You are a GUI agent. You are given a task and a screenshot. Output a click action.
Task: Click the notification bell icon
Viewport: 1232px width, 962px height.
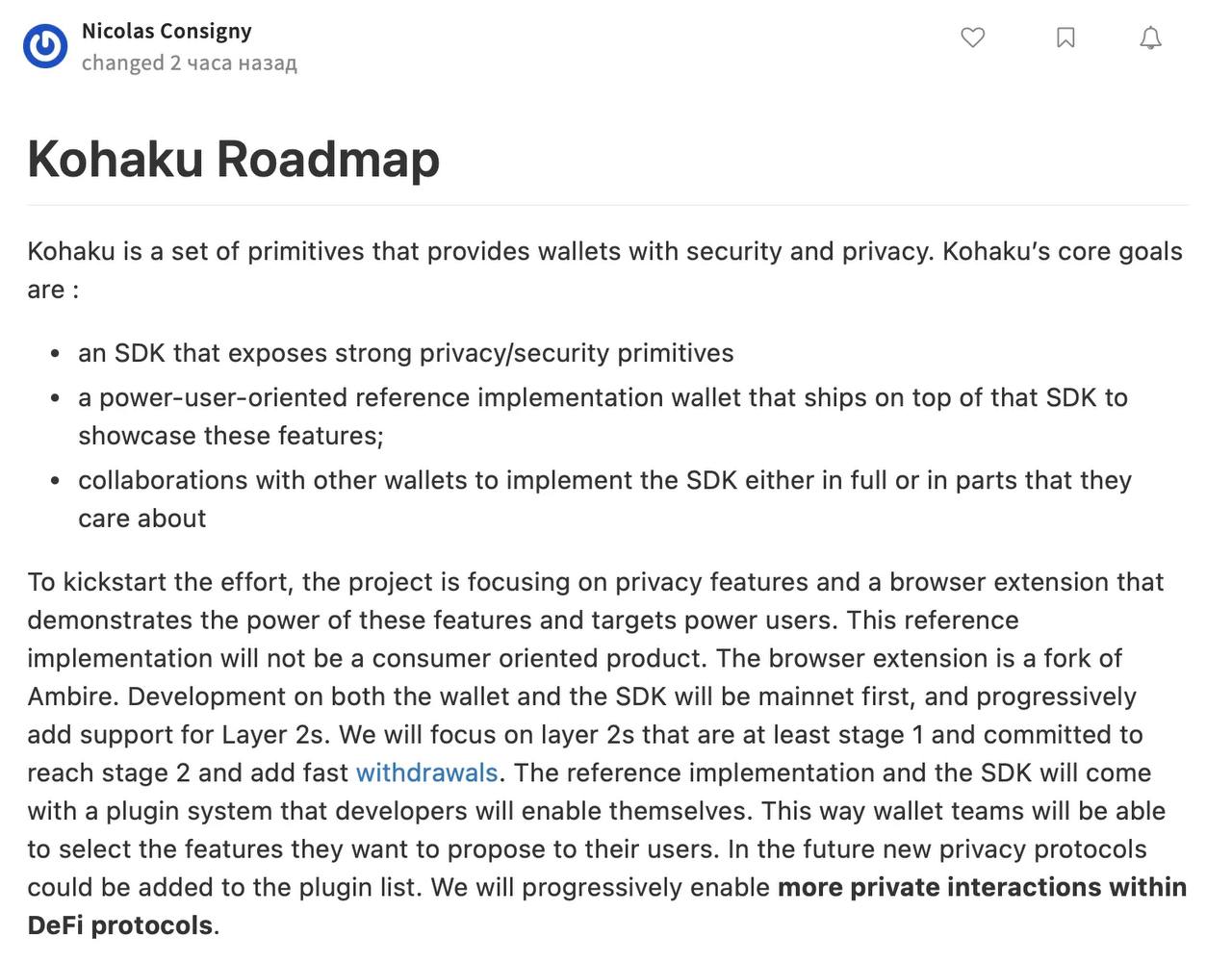1150,38
